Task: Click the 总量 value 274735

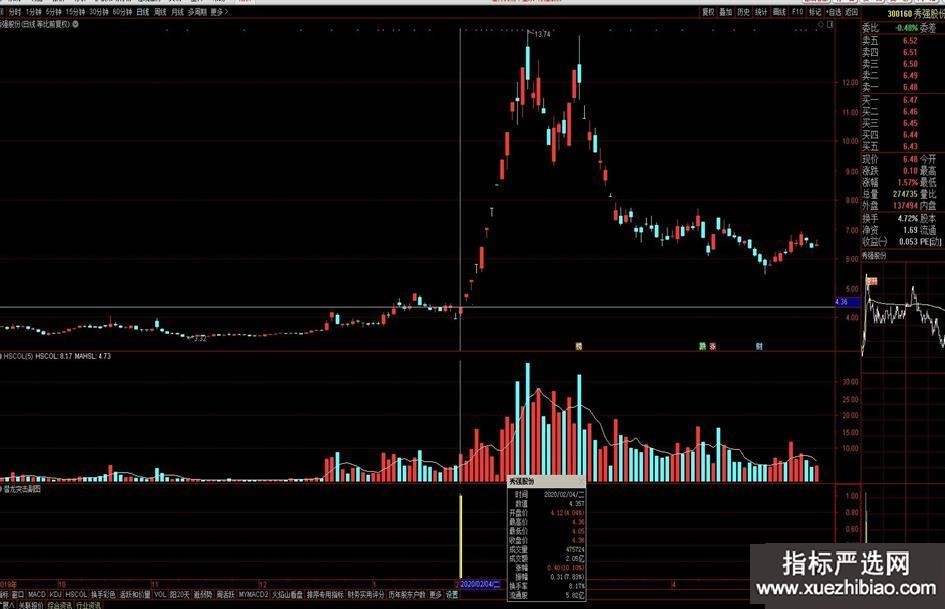Action: (x=905, y=194)
